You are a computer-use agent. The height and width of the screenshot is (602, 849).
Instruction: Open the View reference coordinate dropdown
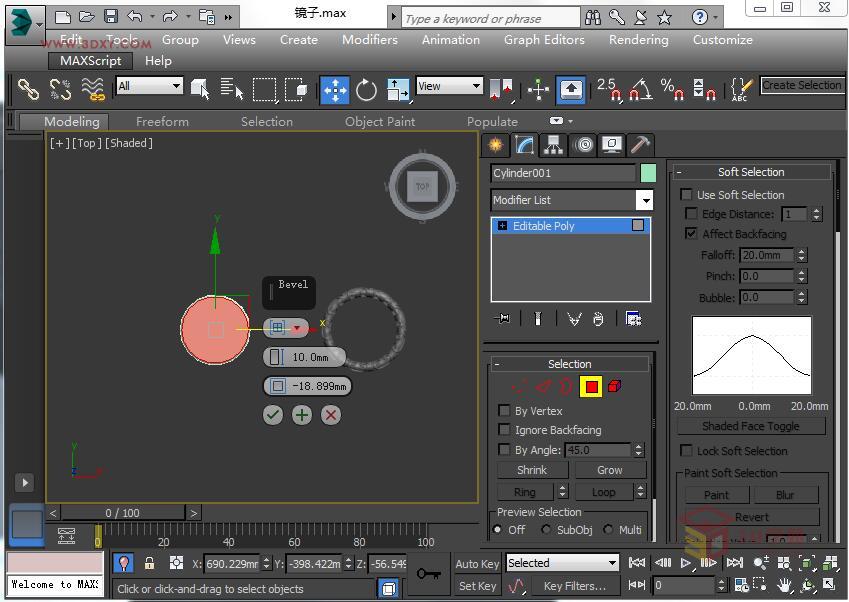[x=449, y=85]
